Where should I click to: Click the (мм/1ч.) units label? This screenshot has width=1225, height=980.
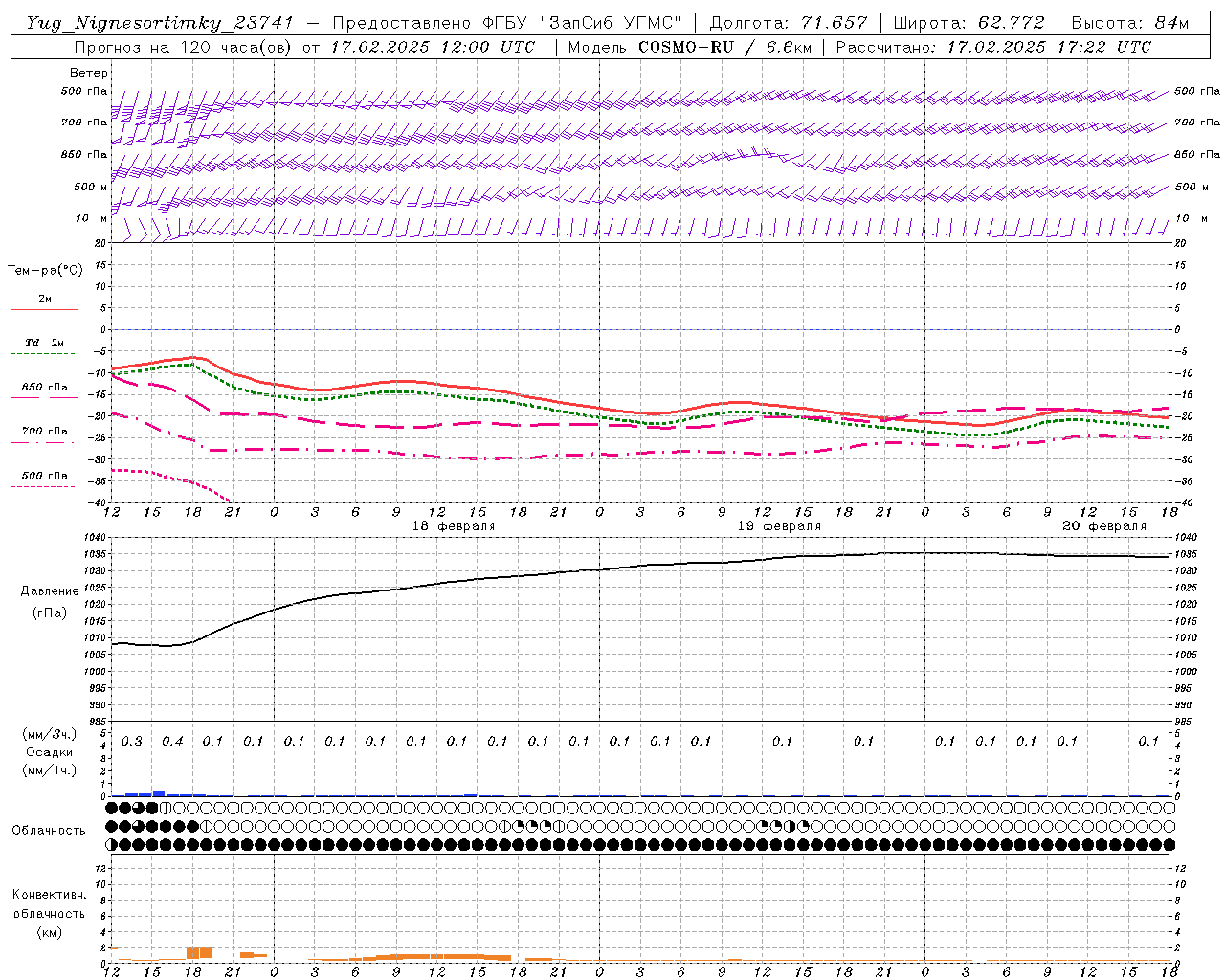[x=50, y=770]
